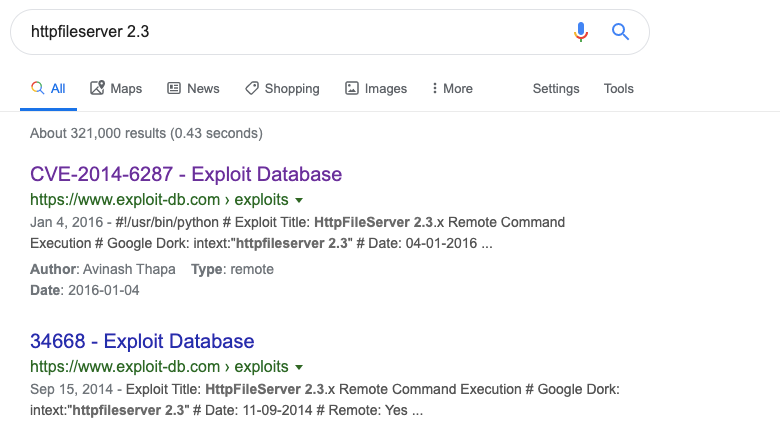
Task: Click the News newspaper icon
Action: coord(174,88)
